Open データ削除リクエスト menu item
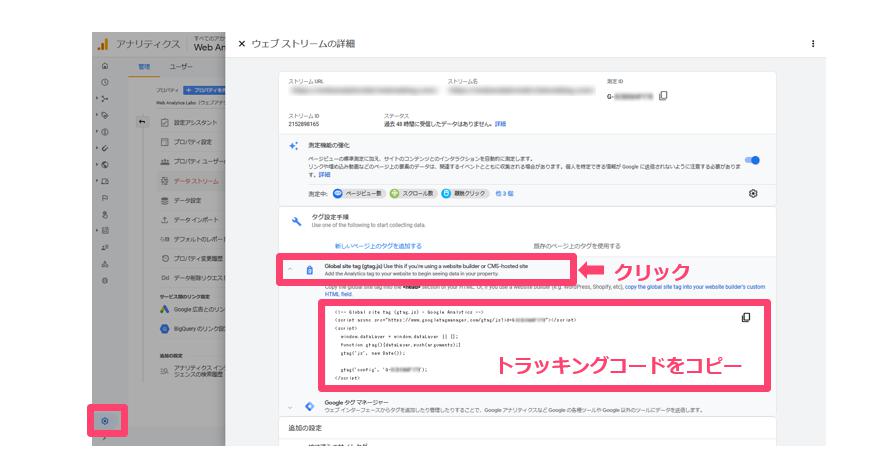 [192, 278]
